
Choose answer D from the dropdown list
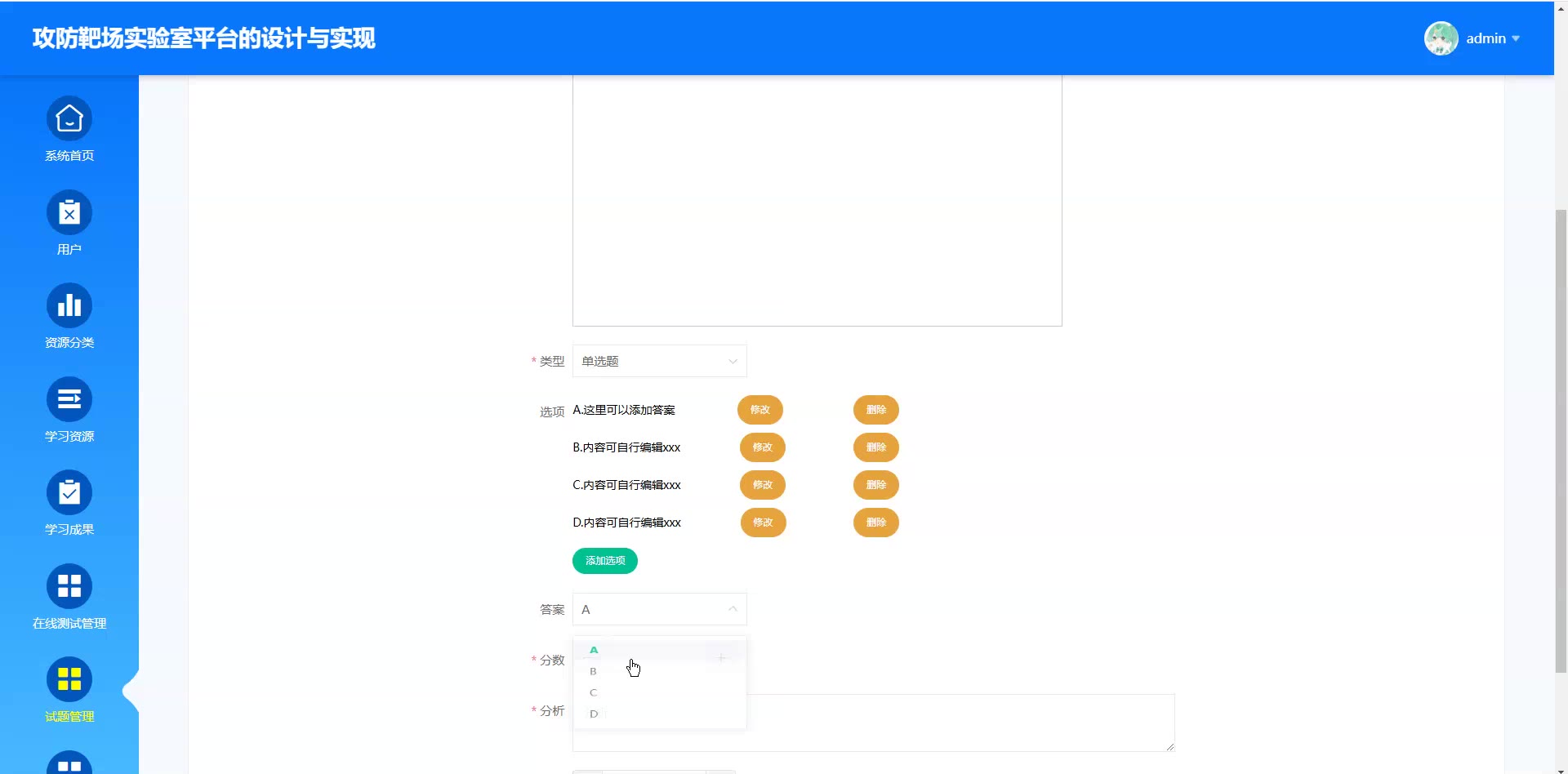pyautogui.click(x=660, y=714)
